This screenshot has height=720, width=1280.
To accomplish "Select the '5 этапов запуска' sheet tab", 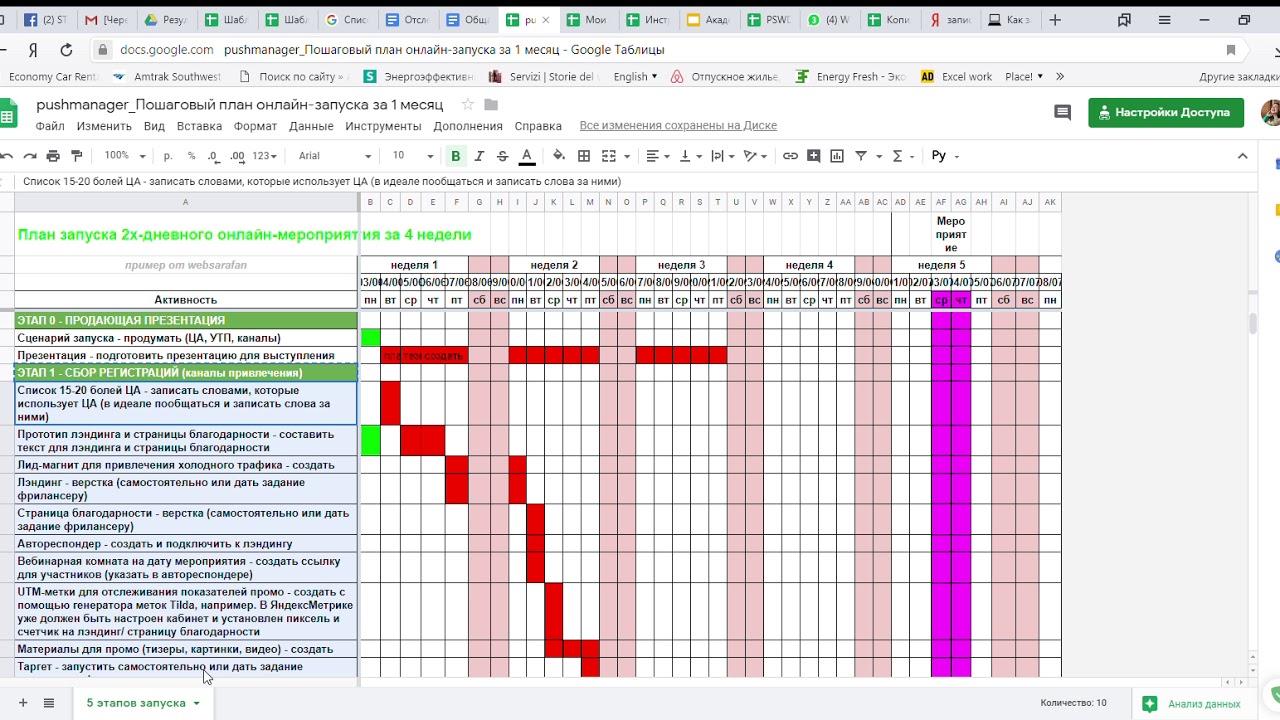I will click(x=143, y=703).
